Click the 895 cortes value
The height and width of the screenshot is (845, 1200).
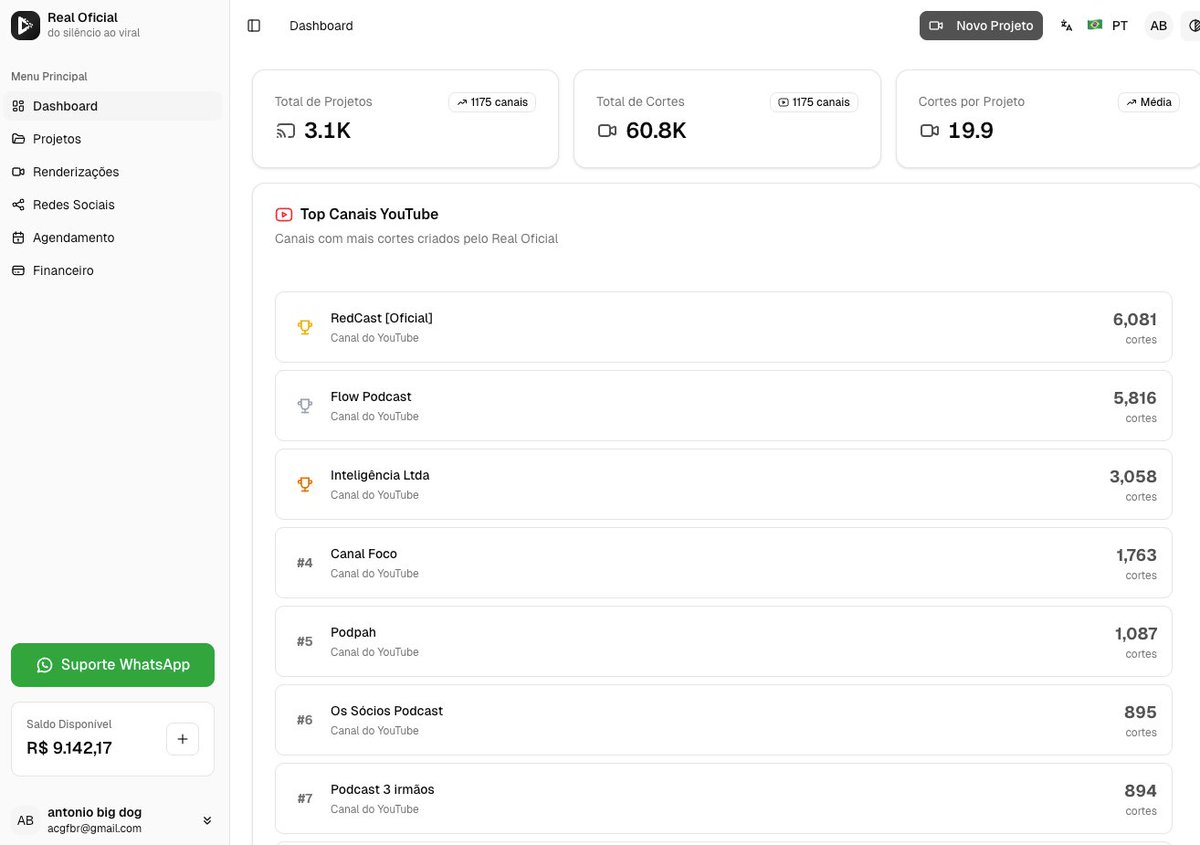1140,712
